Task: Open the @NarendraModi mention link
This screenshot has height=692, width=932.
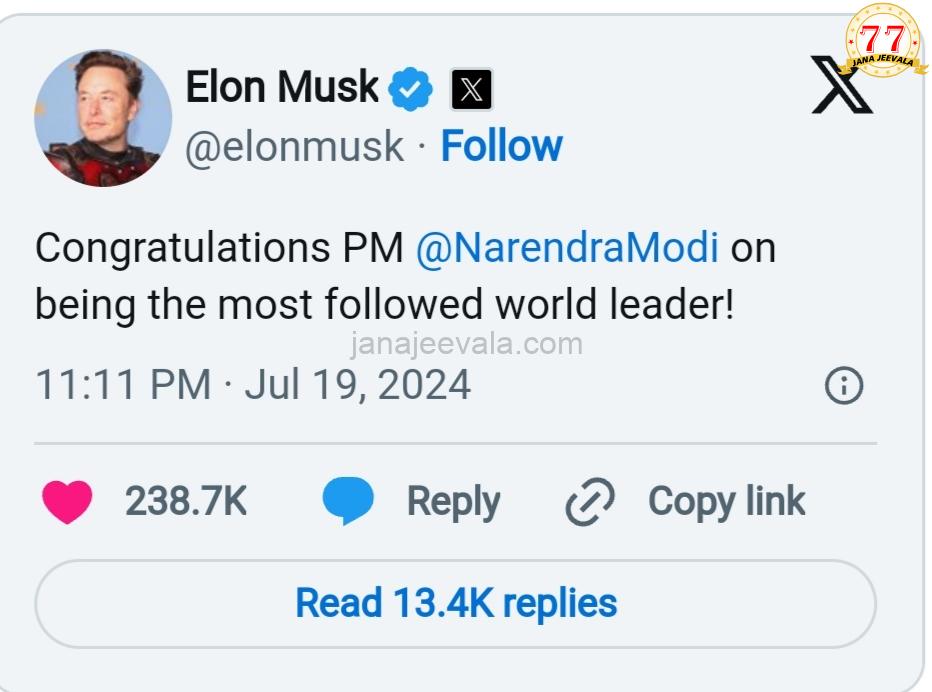Action: [566, 248]
